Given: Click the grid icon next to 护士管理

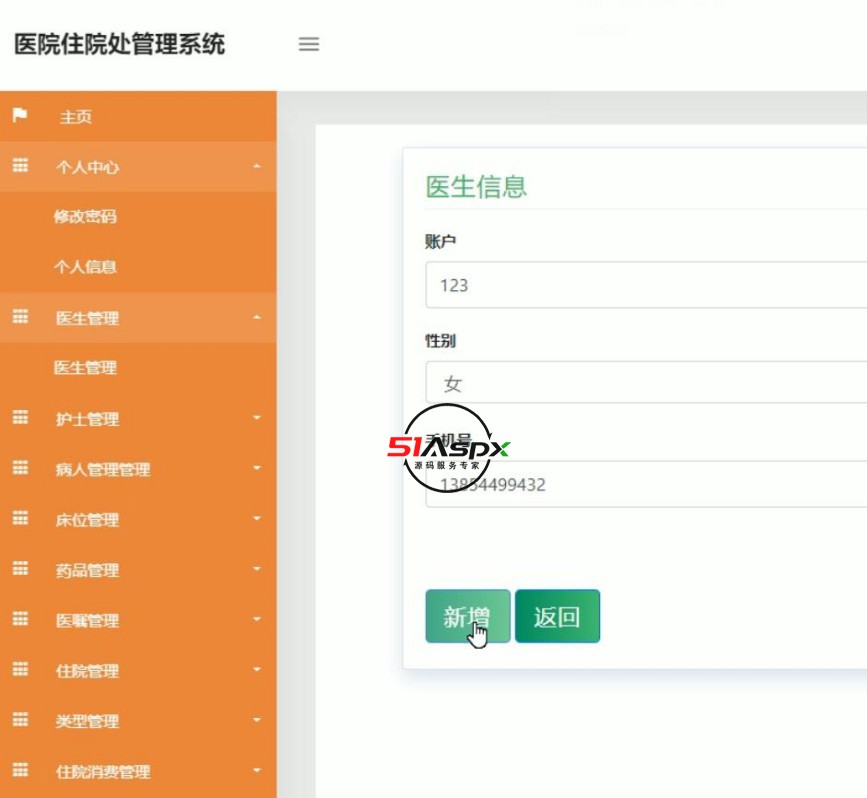Looking at the screenshot, I should (20, 419).
